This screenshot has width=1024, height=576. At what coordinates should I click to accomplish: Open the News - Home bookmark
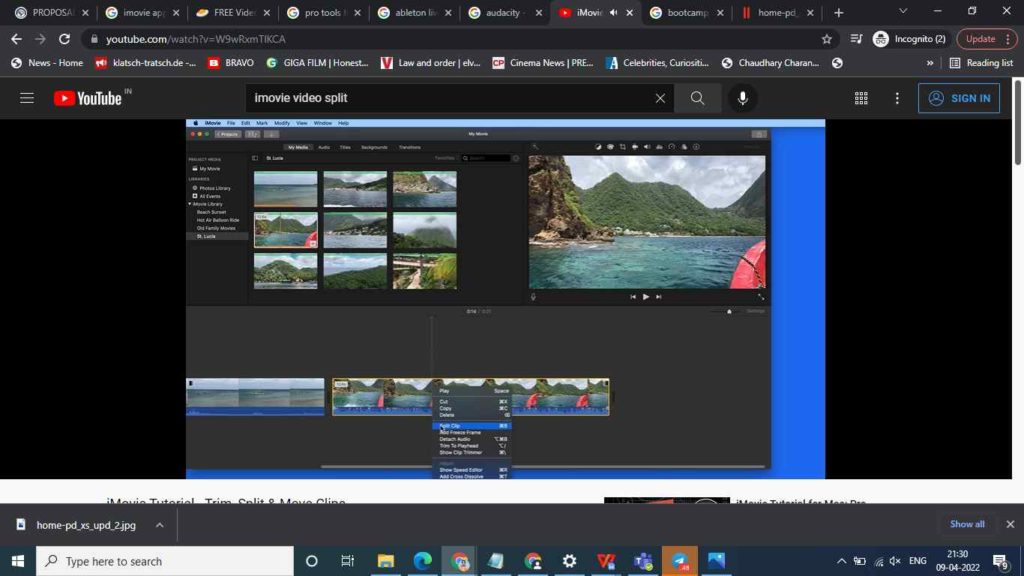(47, 63)
